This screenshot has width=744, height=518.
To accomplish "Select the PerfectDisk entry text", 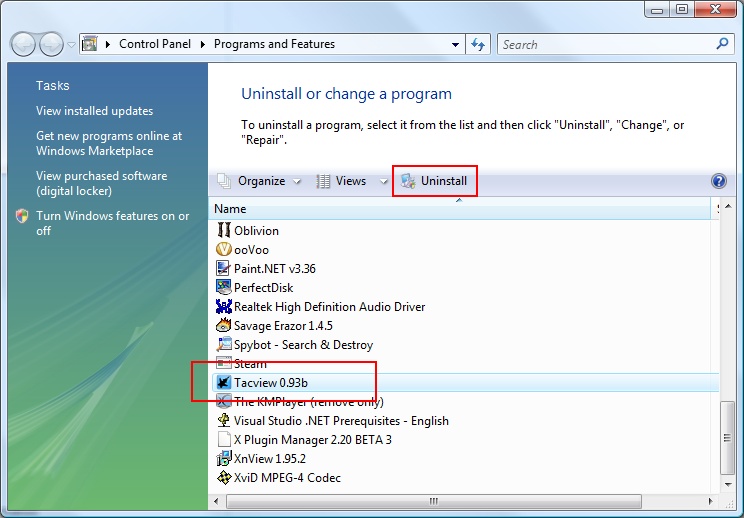I will 263,287.
